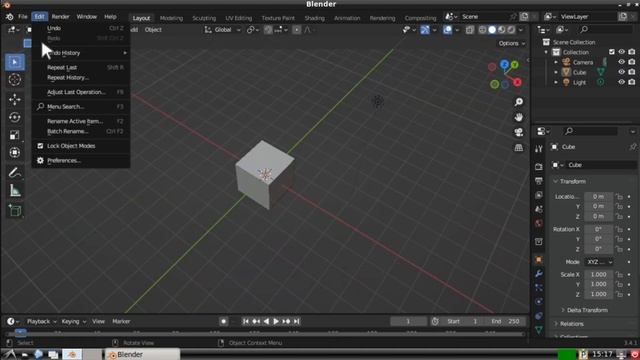Toggle Collection visibility eye icon
The height and width of the screenshot is (360, 640).
tap(621, 52)
